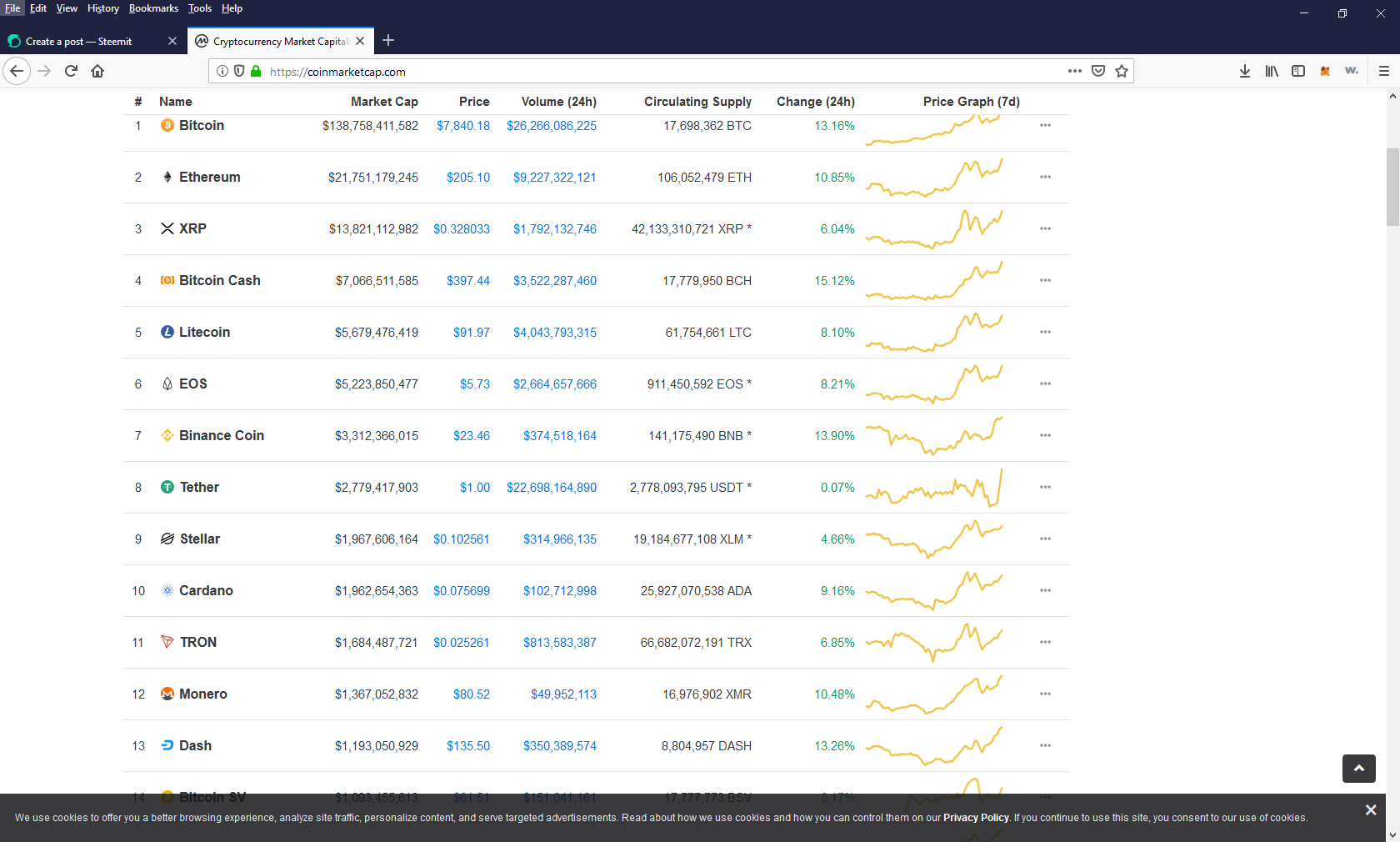Sort table by Circulating Supply column
1400x842 pixels.
click(697, 102)
